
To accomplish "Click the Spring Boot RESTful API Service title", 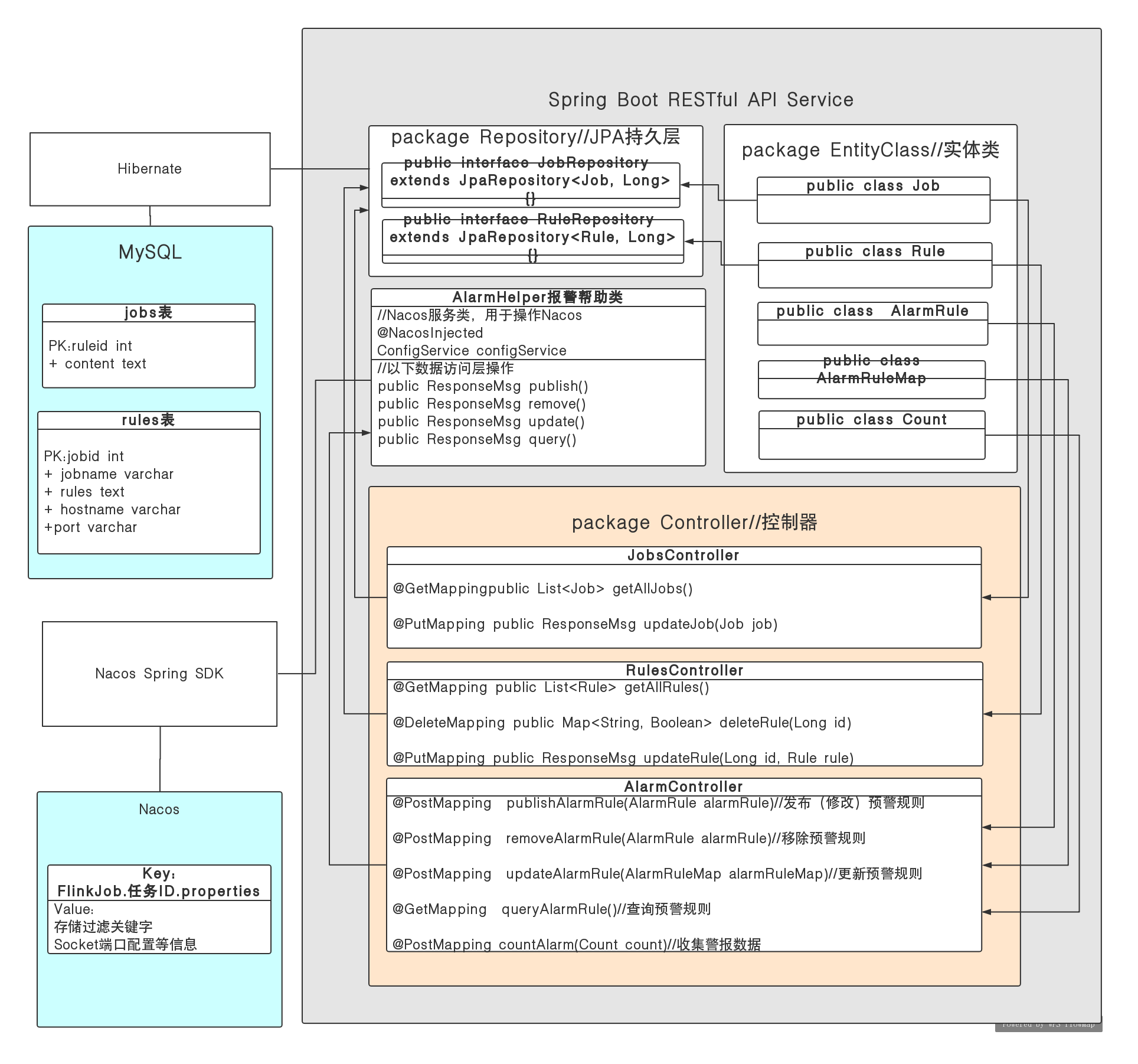I will click(x=701, y=100).
